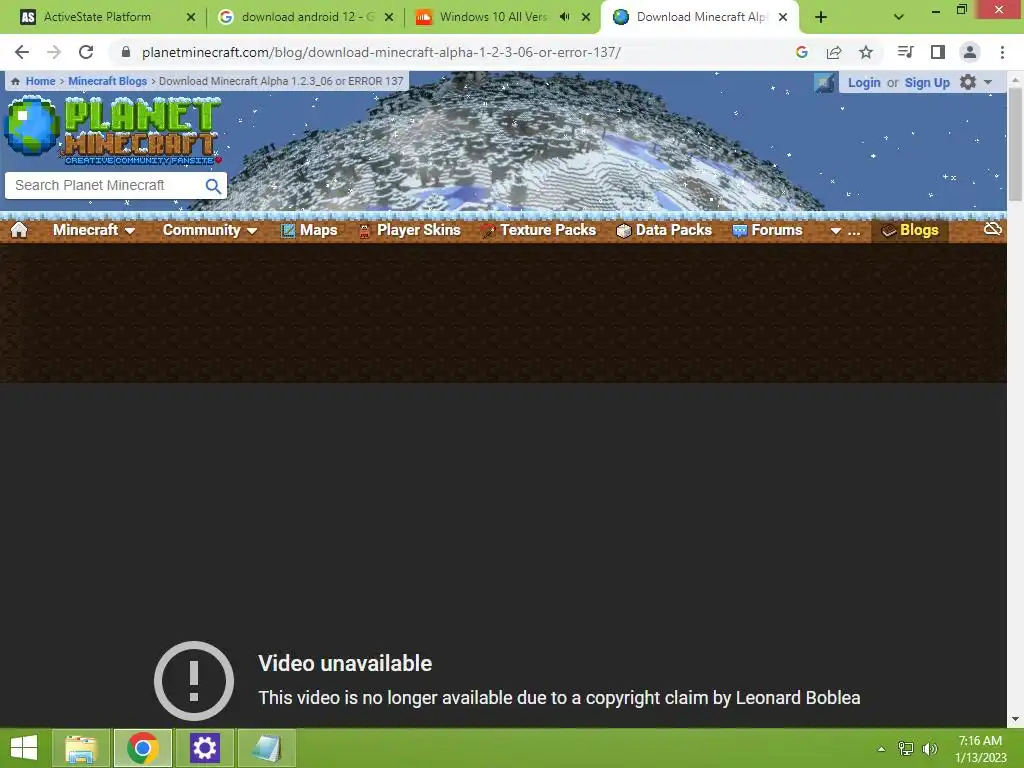Viewport: 1024px width, 768px height.
Task: Open the Data Packs section
Action: (x=664, y=230)
